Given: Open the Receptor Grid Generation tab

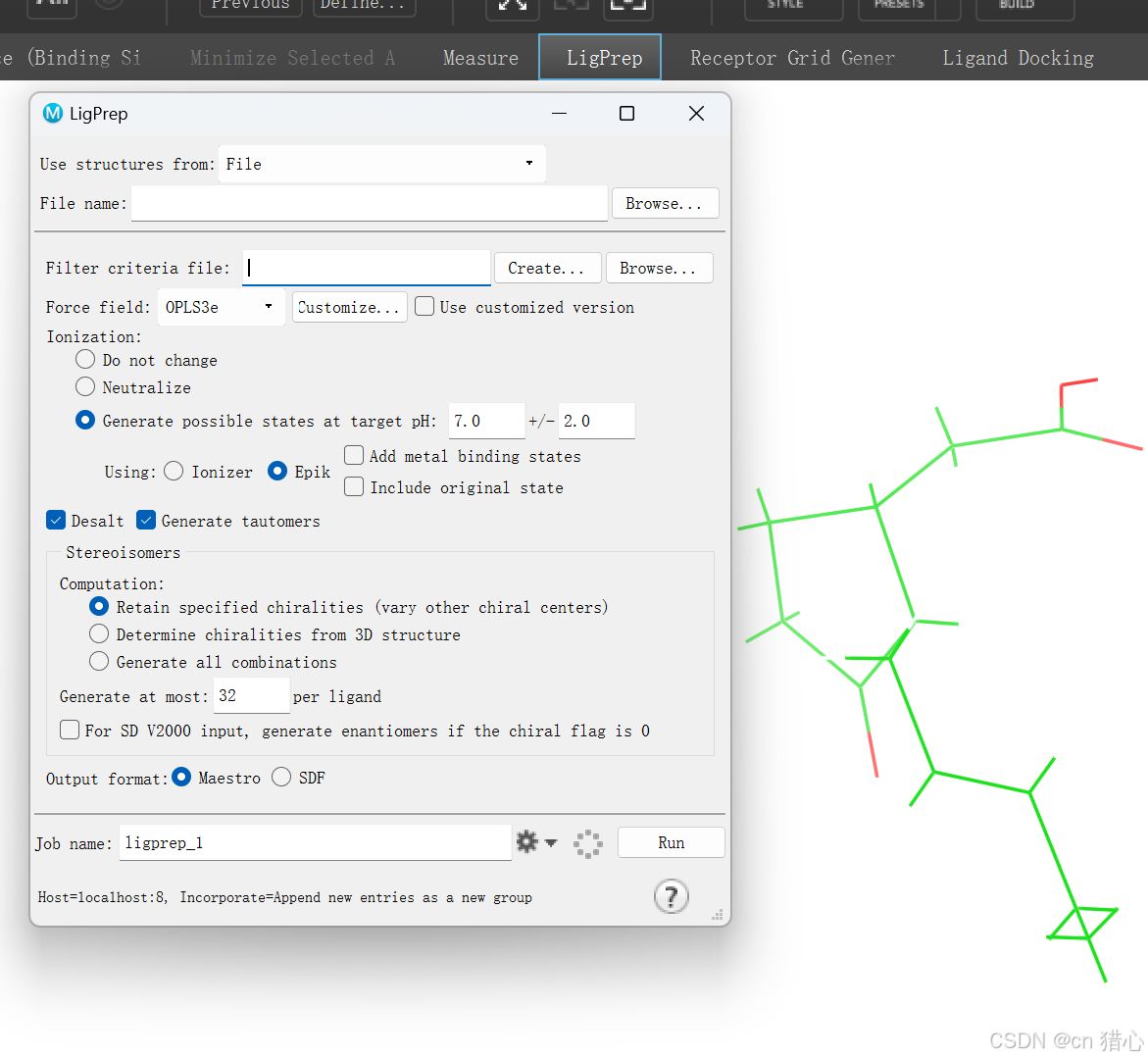Looking at the screenshot, I should [x=792, y=58].
